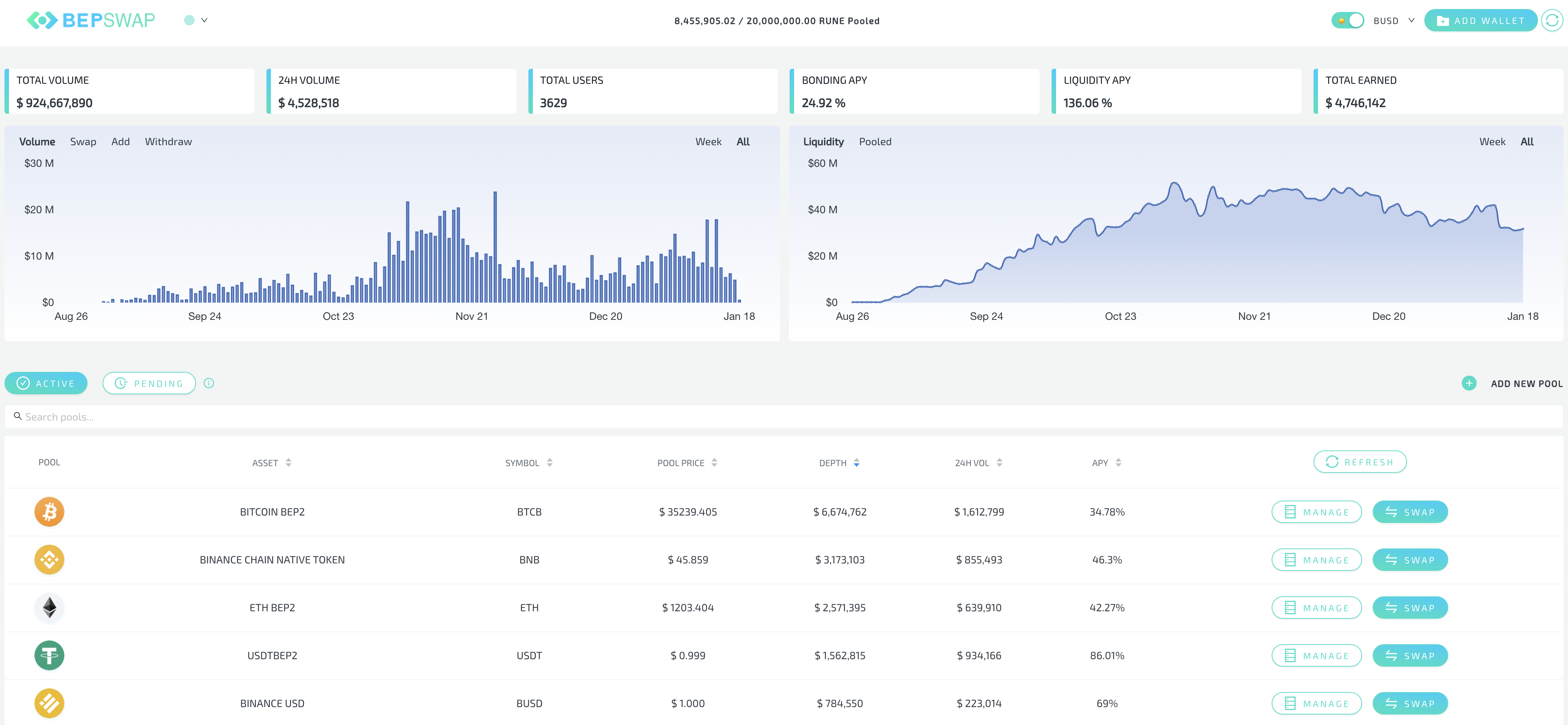The image size is (1568, 725).
Task: Sort pools by Symbol column
Action: tap(528, 463)
